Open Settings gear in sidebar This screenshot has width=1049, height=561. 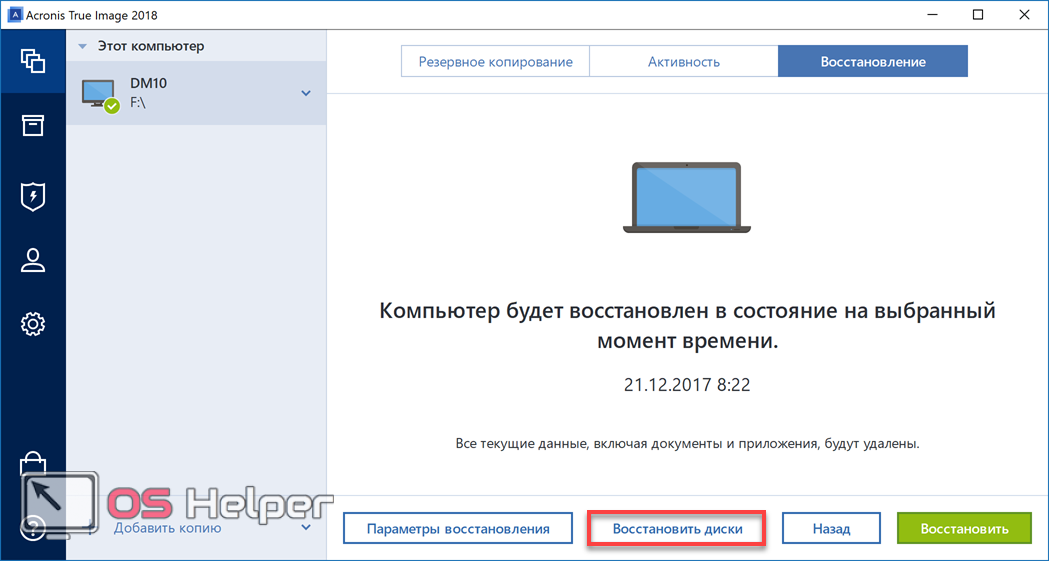click(33, 324)
